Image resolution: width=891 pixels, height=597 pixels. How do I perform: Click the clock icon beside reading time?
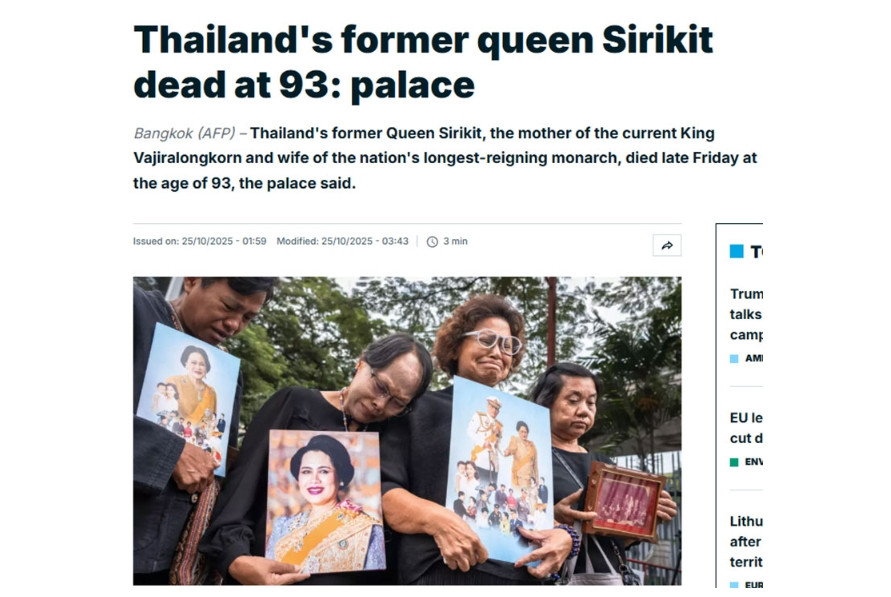(x=432, y=242)
